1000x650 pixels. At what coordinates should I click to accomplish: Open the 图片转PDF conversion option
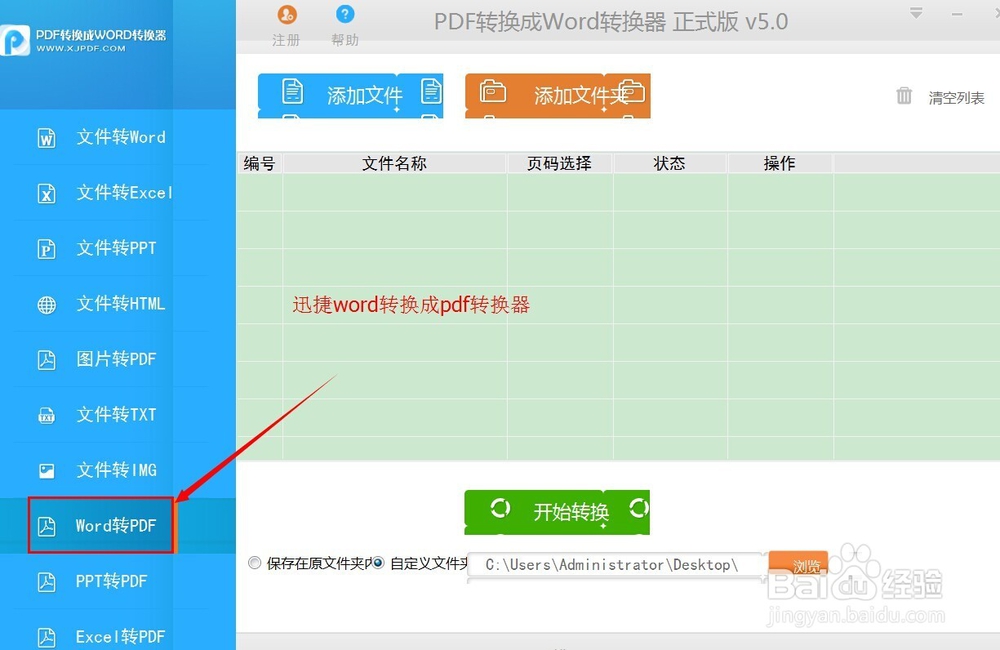click(47, 359)
